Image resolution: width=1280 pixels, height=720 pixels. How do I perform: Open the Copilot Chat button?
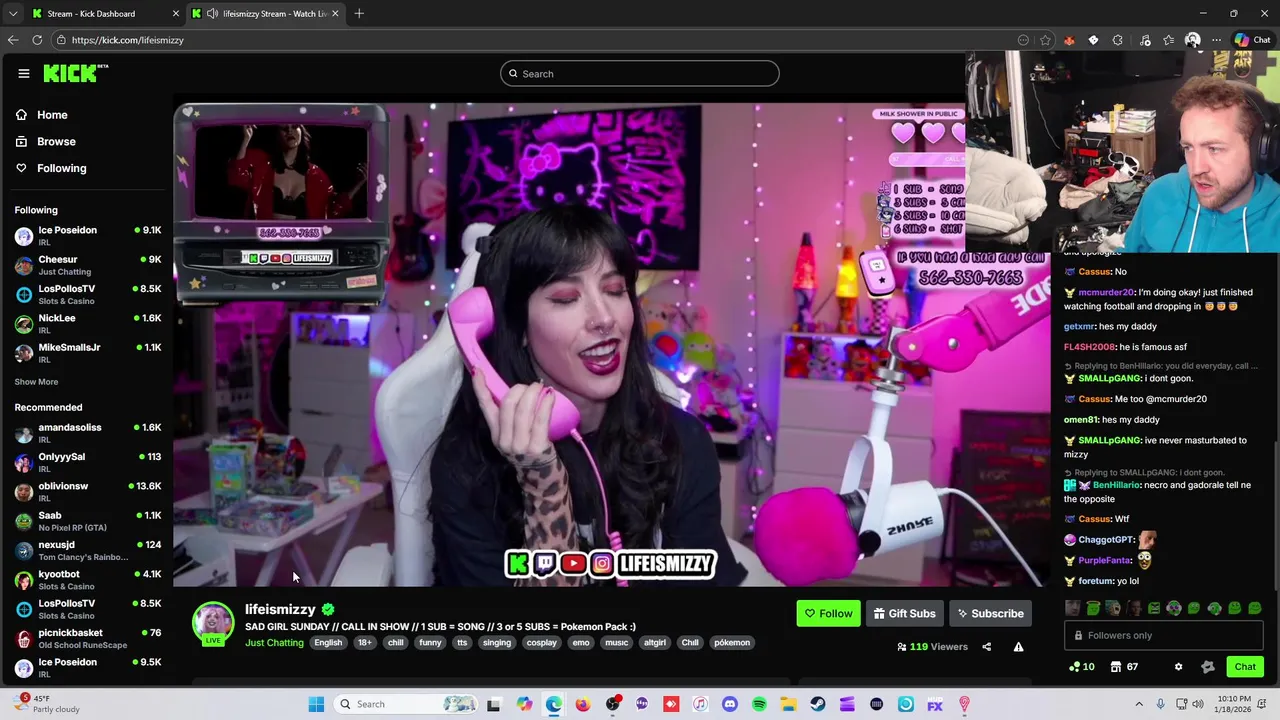(1252, 40)
